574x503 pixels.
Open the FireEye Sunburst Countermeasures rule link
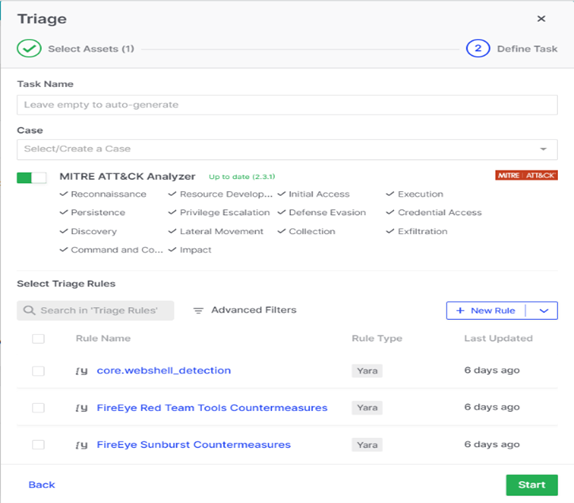point(194,445)
